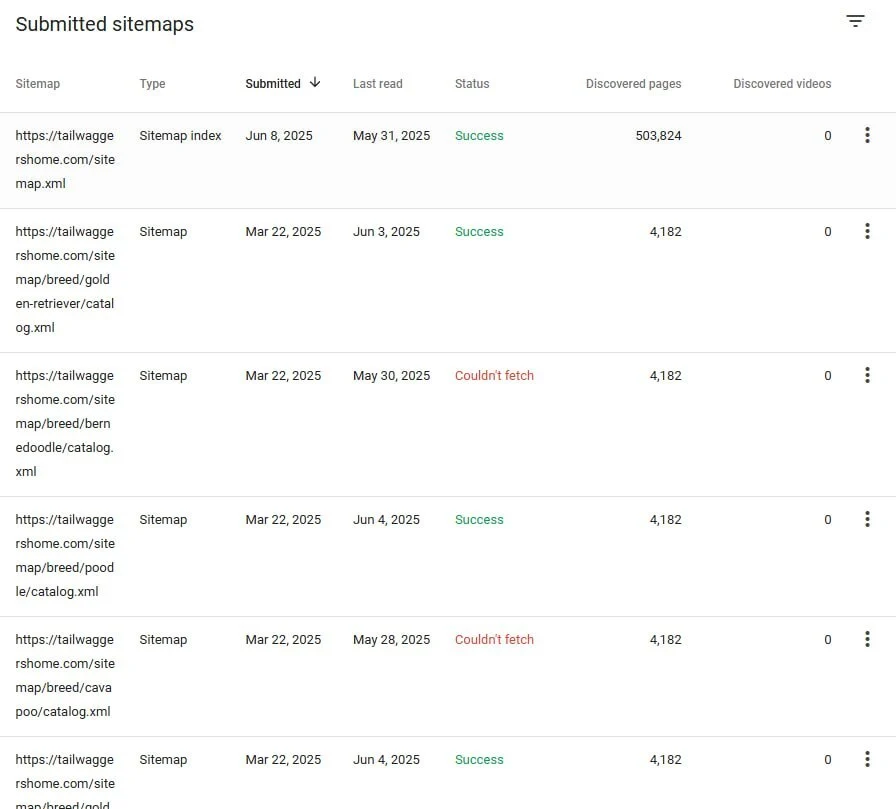Click the Discovered pages column header
Screen dimensions: 896x809
tap(633, 84)
